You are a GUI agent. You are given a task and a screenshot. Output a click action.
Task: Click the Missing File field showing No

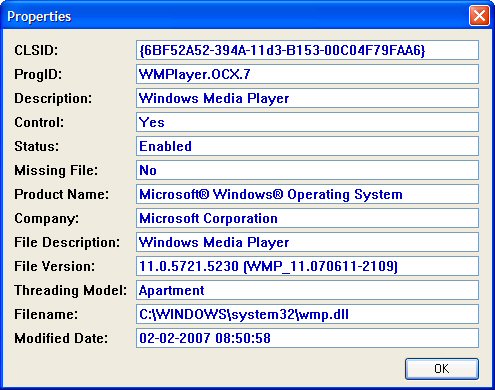point(307,170)
